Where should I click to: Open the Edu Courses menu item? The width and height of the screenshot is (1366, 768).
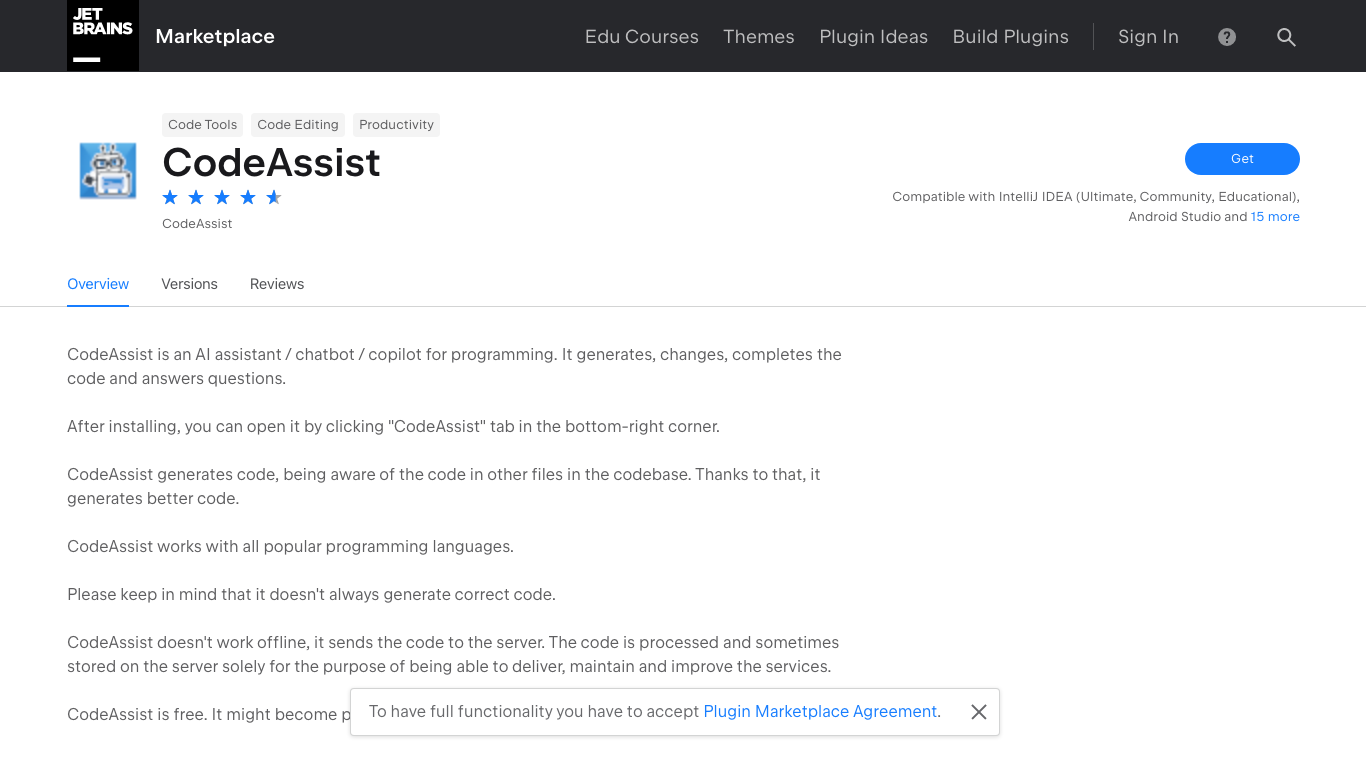(x=641, y=37)
